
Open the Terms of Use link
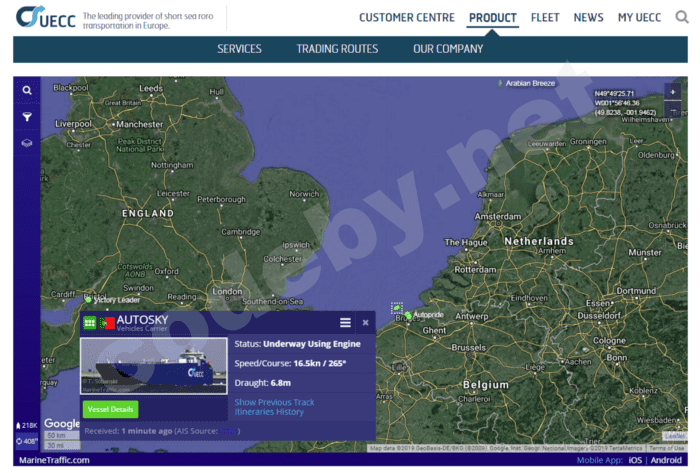point(667,448)
